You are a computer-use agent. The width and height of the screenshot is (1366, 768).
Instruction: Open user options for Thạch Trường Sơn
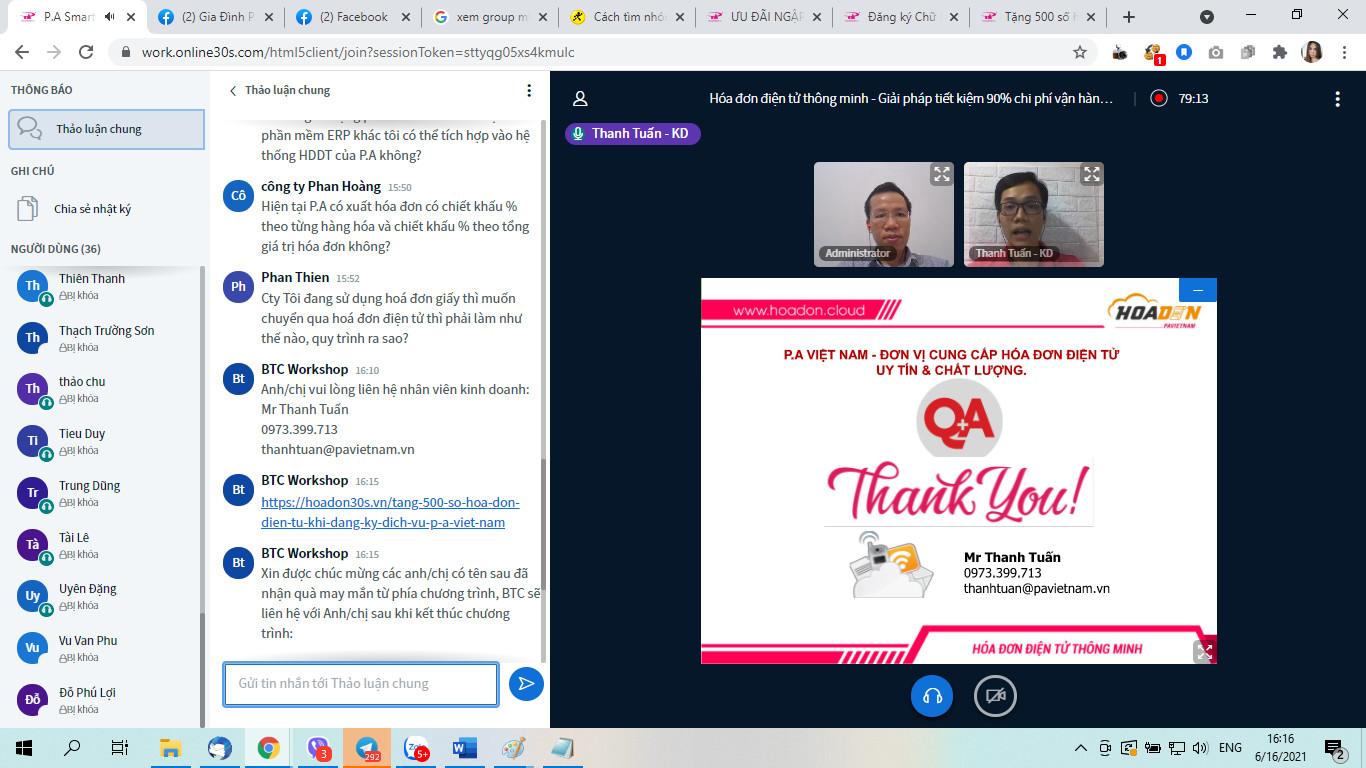pos(106,338)
